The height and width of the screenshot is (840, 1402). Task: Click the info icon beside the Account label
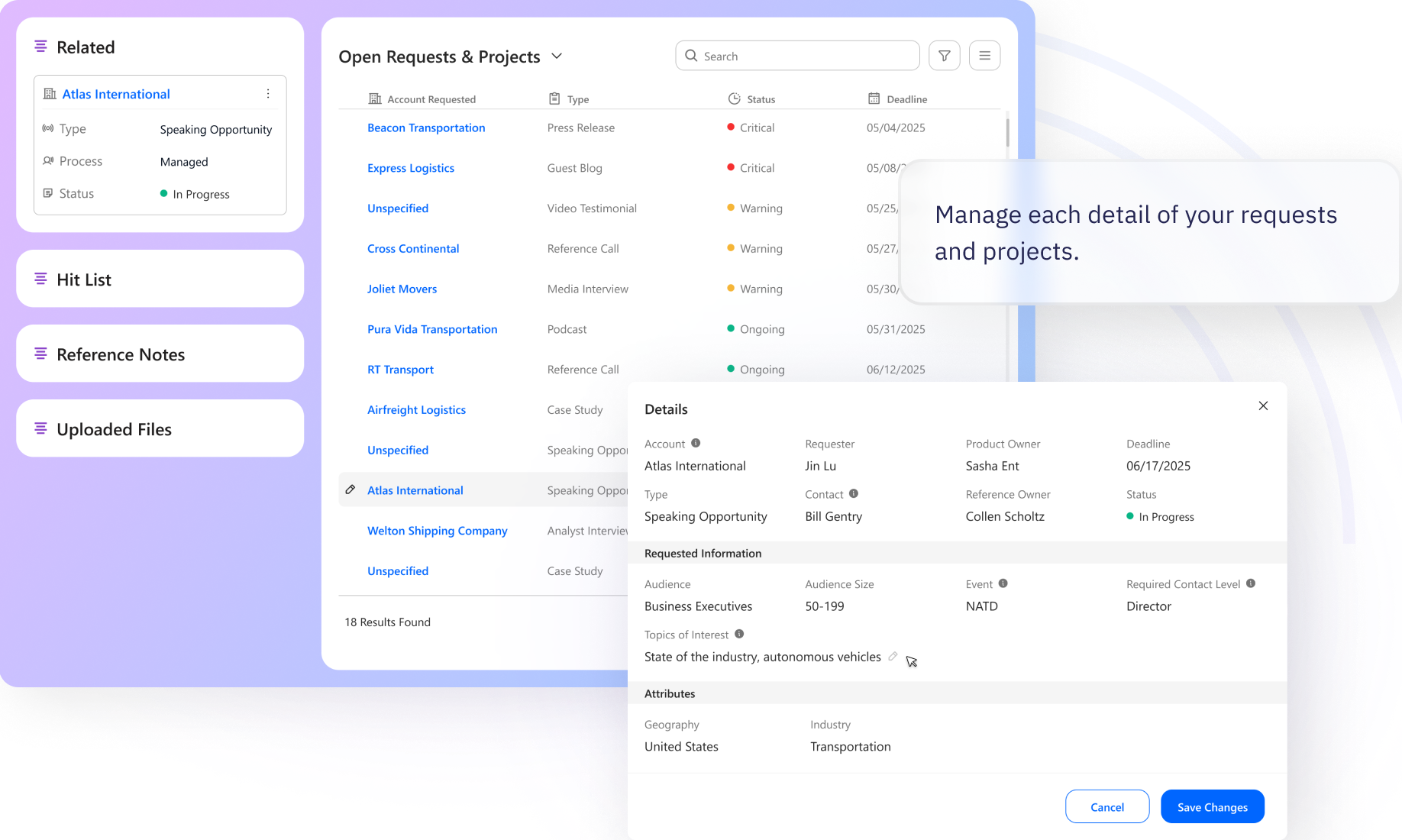pos(696,442)
